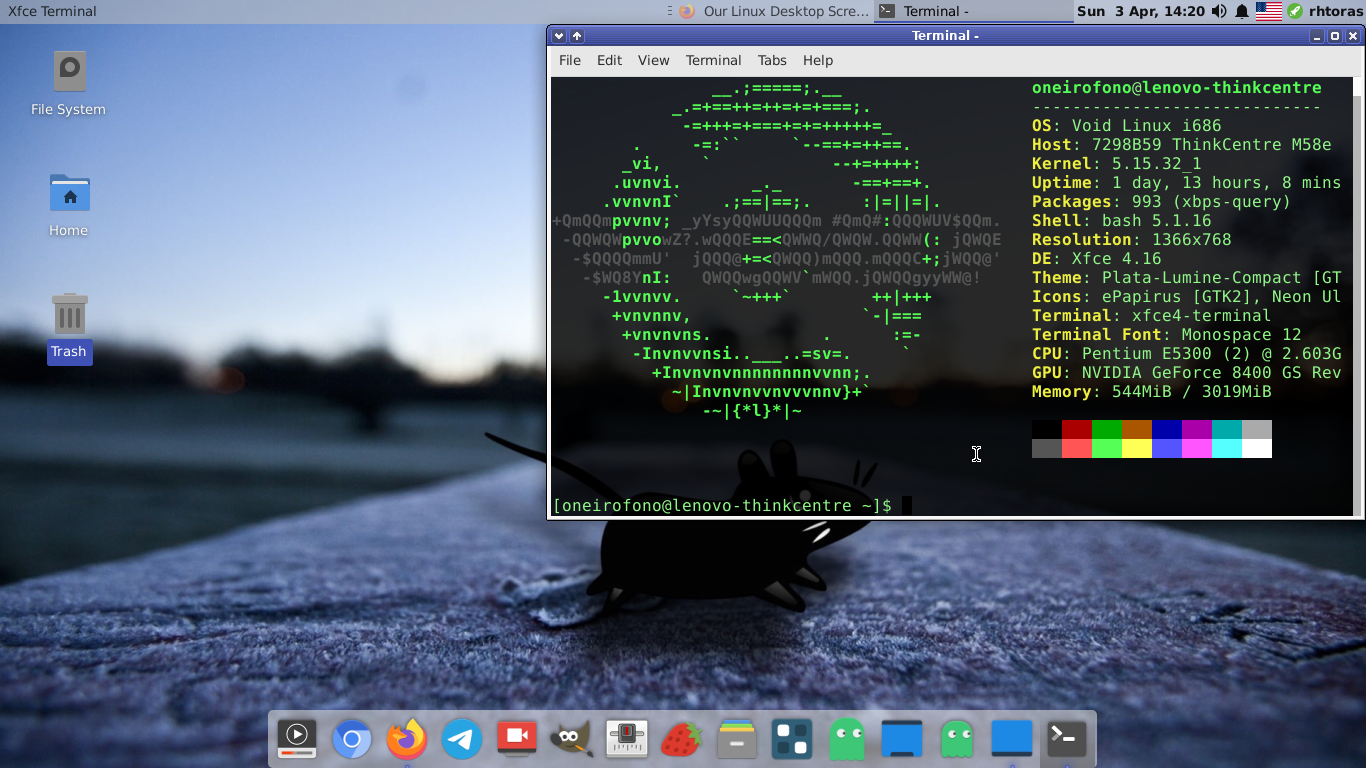Image resolution: width=1366 pixels, height=768 pixels.
Task: Click the 'OS: Void Linux i686' line
Action: coord(1127,126)
